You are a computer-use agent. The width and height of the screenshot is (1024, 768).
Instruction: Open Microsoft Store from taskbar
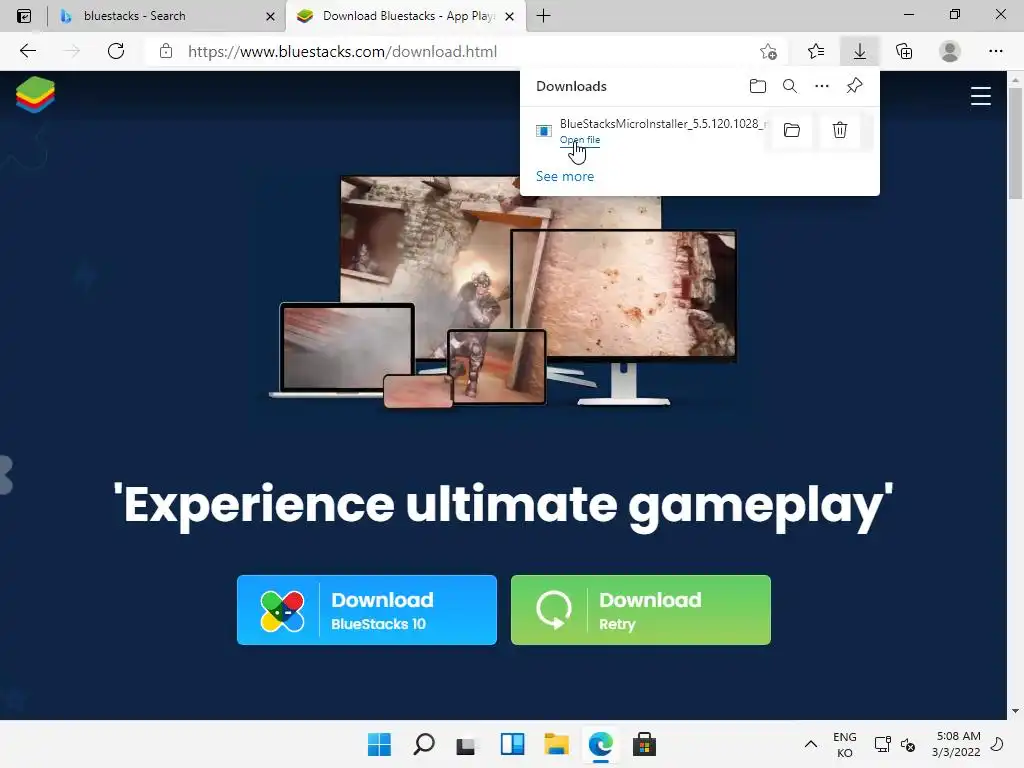click(644, 744)
